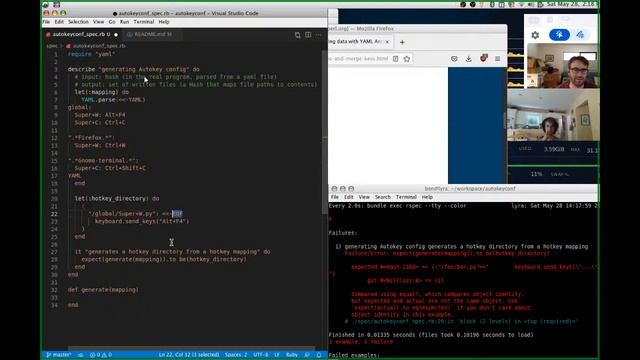Click the master branch in status bar
Screen dimensions: 640x360
(x=59, y=355)
